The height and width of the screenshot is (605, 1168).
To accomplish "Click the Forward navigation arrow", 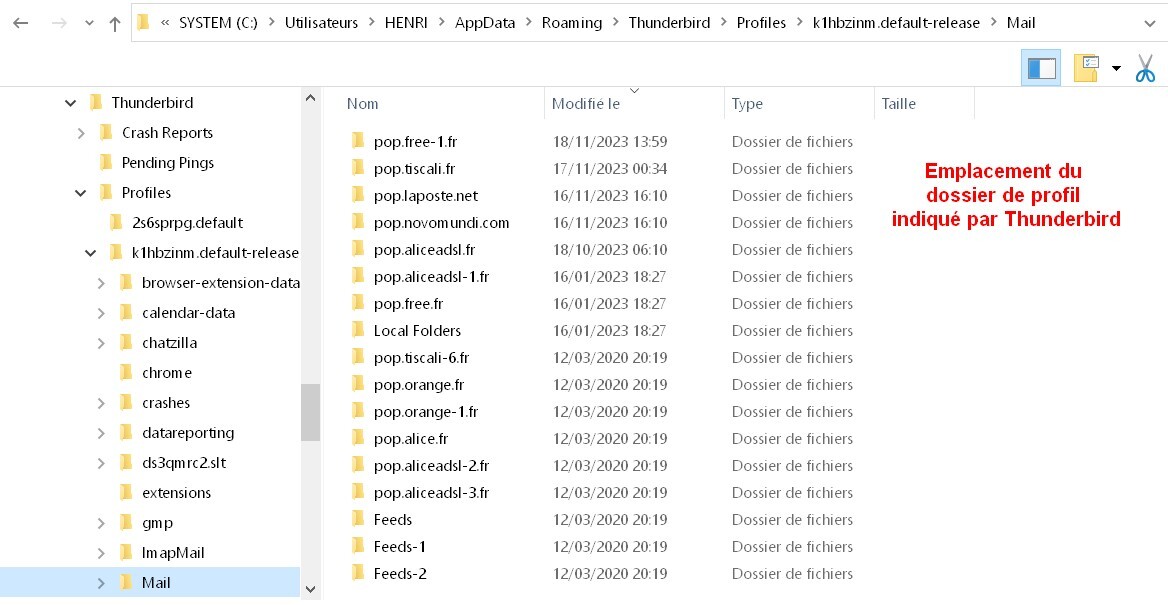I will (x=60, y=23).
